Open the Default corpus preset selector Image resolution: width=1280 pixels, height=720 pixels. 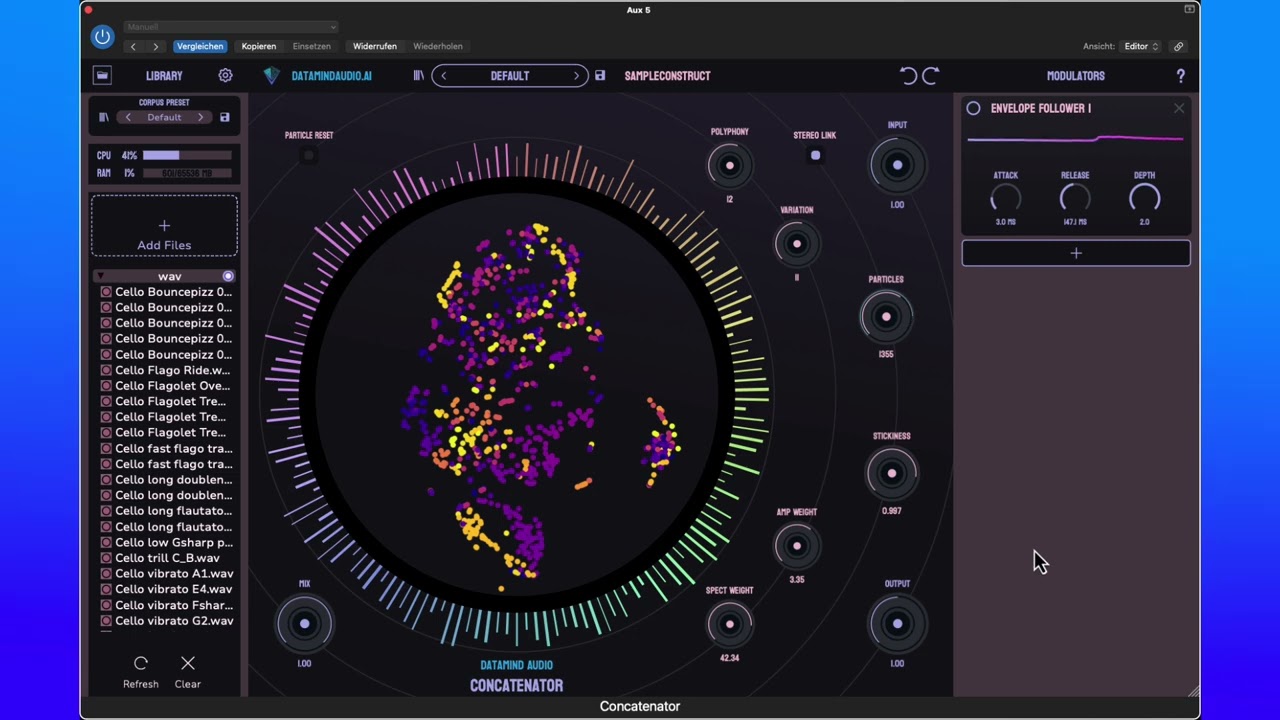(164, 117)
